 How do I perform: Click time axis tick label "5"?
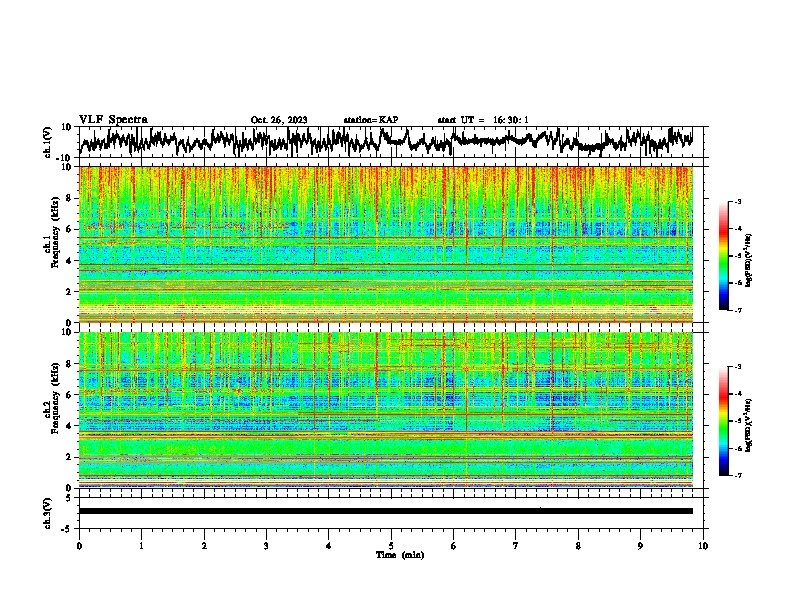tap(391, 546)
